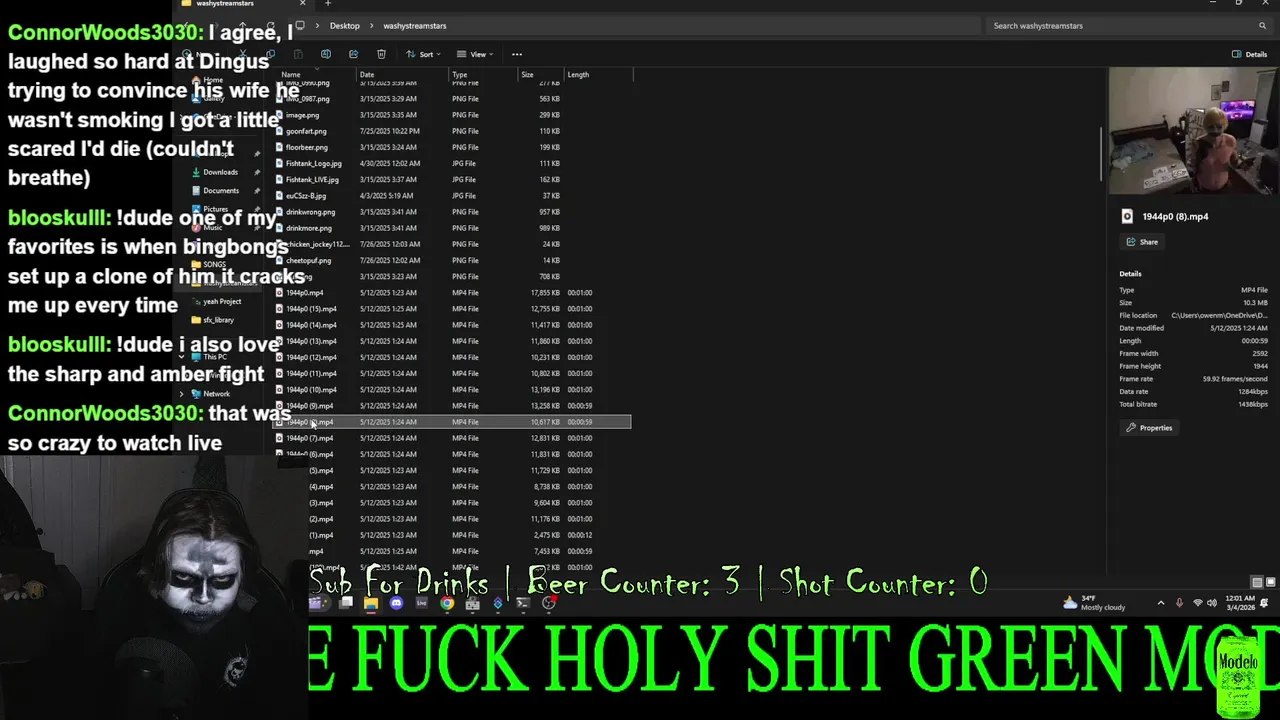Click the pin icon beside Downloads
The width and height of the screenshot is (1280, 720).
click(x=256, y=172)
